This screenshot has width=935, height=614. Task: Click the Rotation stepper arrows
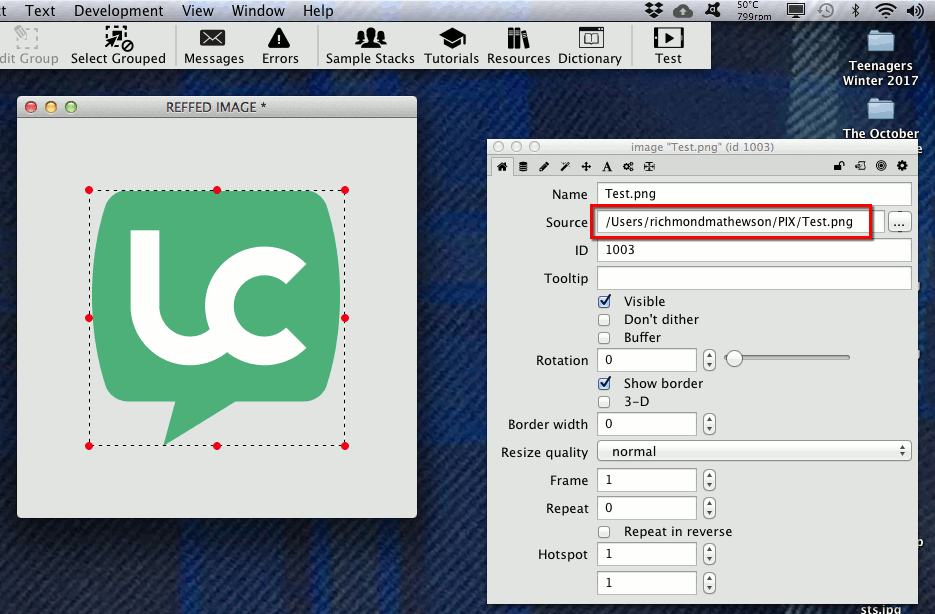click(709, 360)
